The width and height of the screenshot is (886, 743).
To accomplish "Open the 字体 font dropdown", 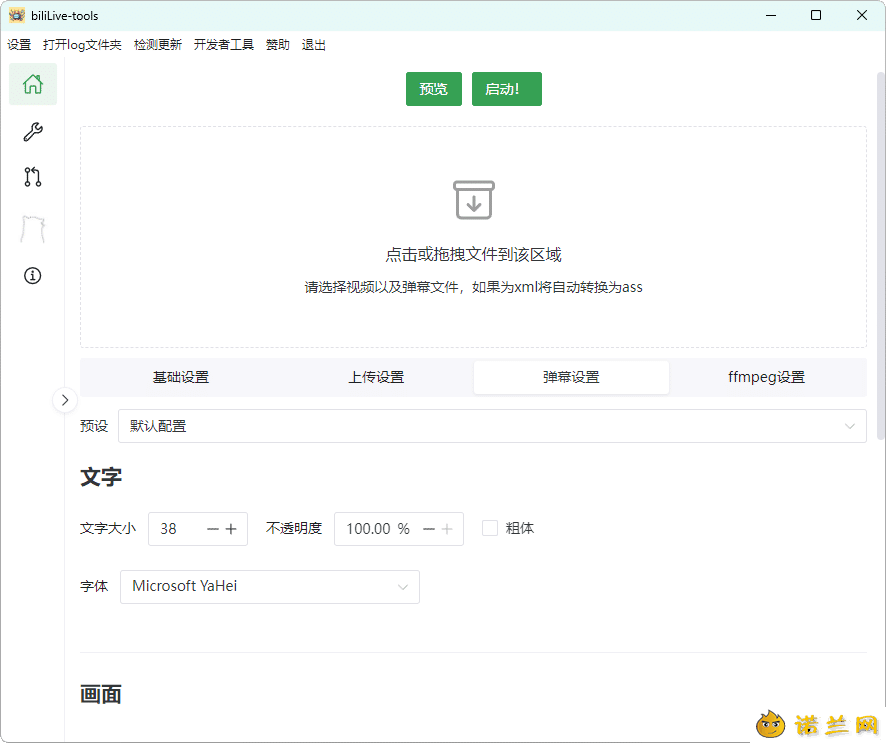I will click(x=270, y=586).
